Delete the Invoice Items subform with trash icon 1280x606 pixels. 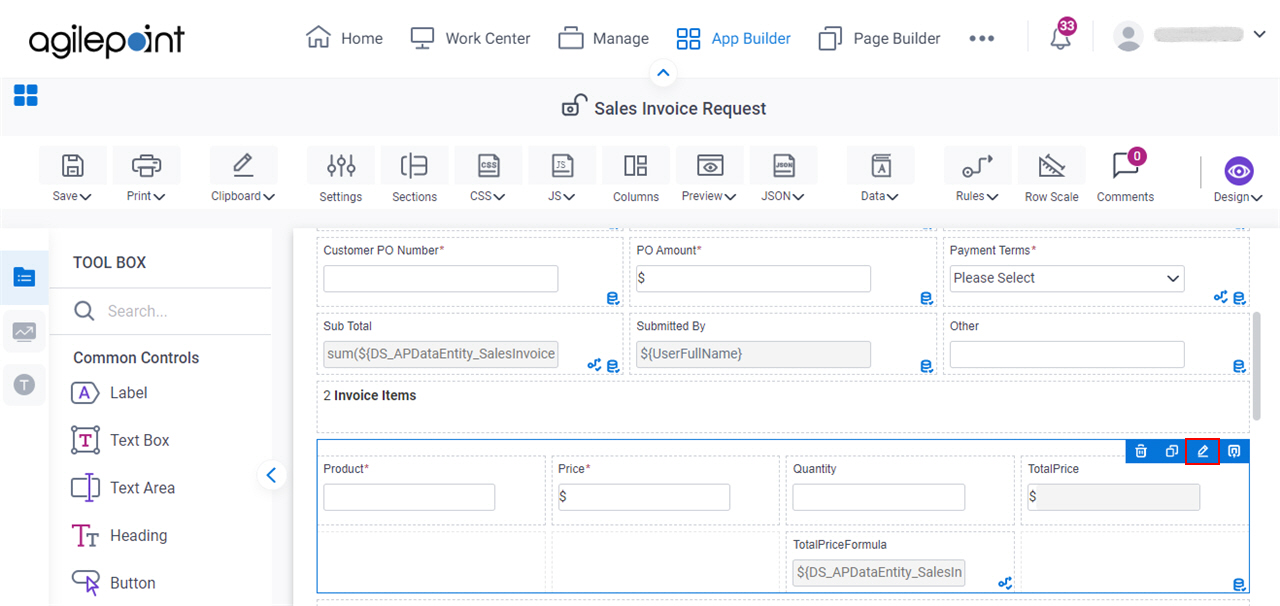pos(1141,452)
